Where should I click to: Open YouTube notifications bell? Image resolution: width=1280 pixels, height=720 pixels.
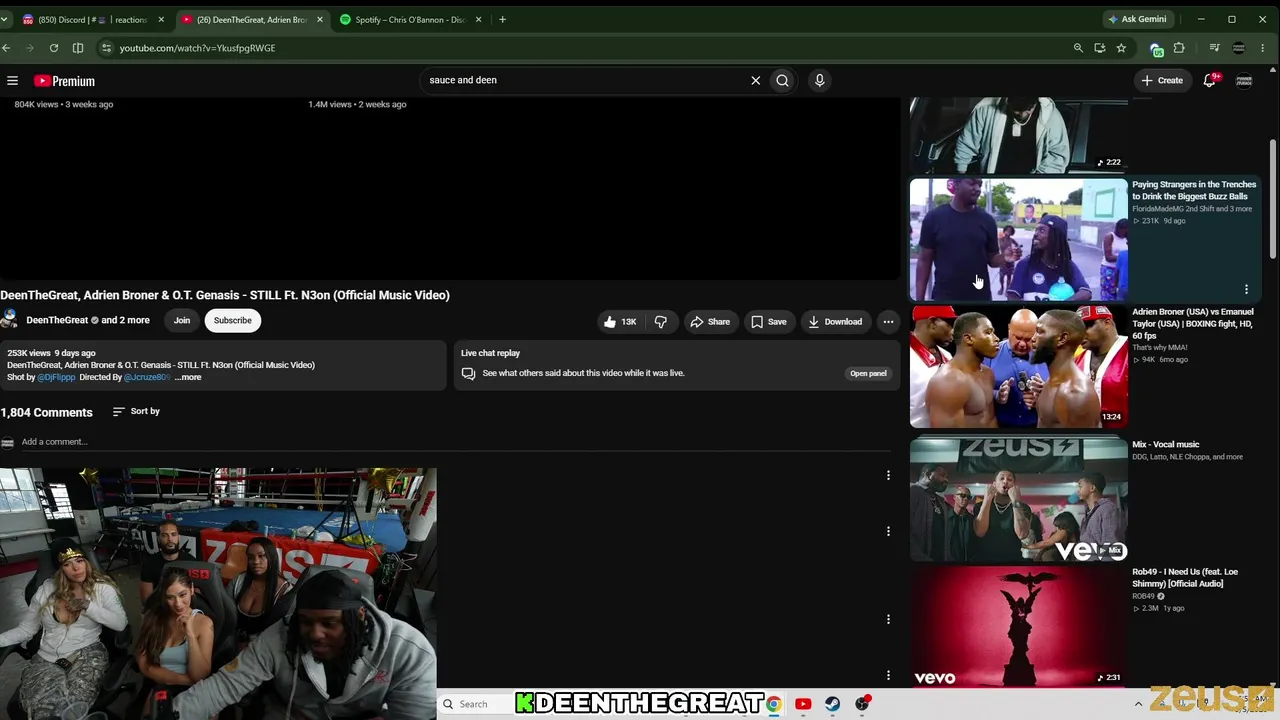point(1210,80)
